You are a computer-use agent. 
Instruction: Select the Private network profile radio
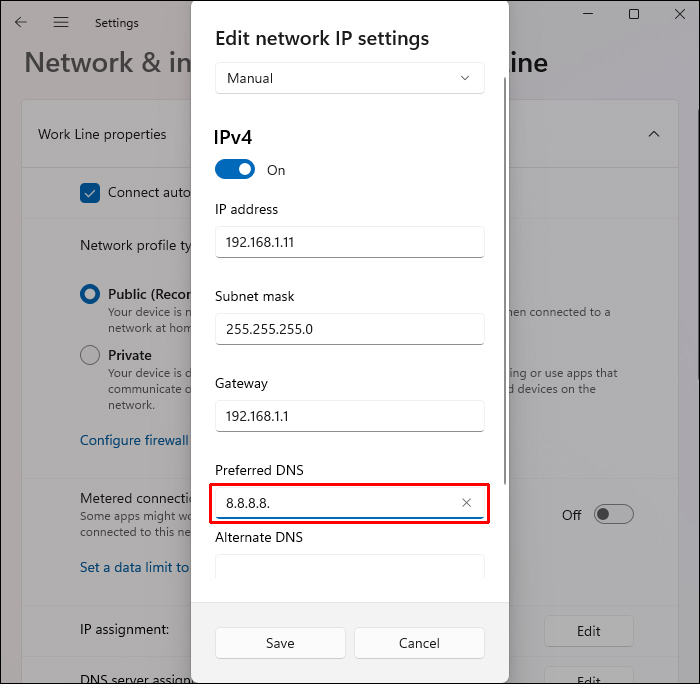click(x=90, y=355)
